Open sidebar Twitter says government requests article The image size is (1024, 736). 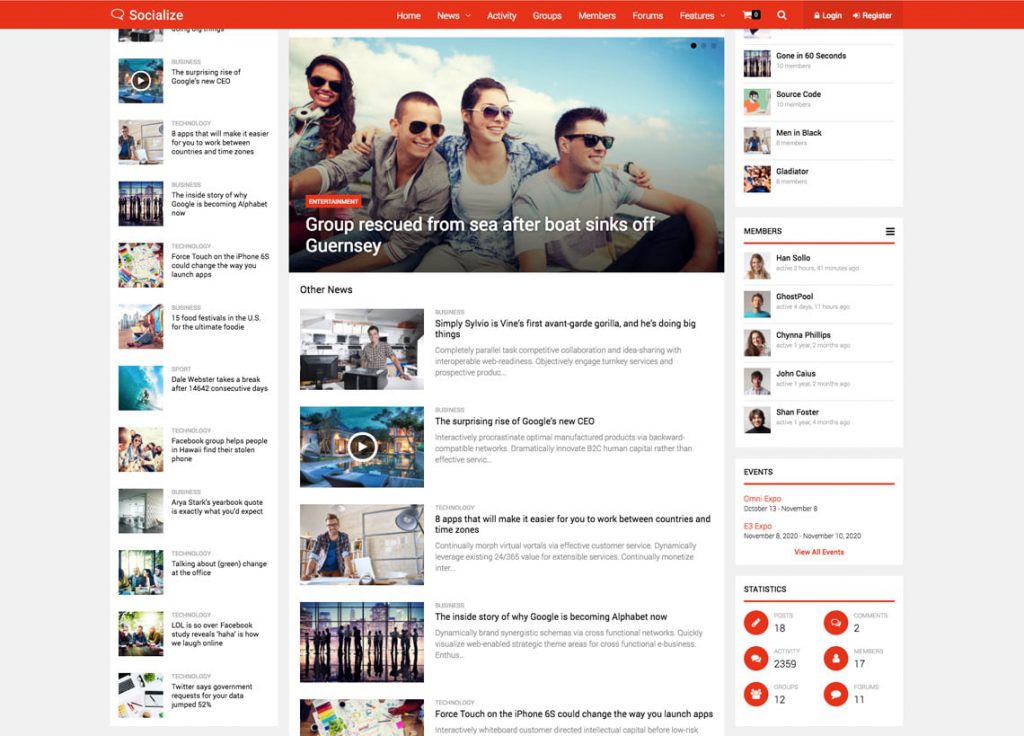212,696
